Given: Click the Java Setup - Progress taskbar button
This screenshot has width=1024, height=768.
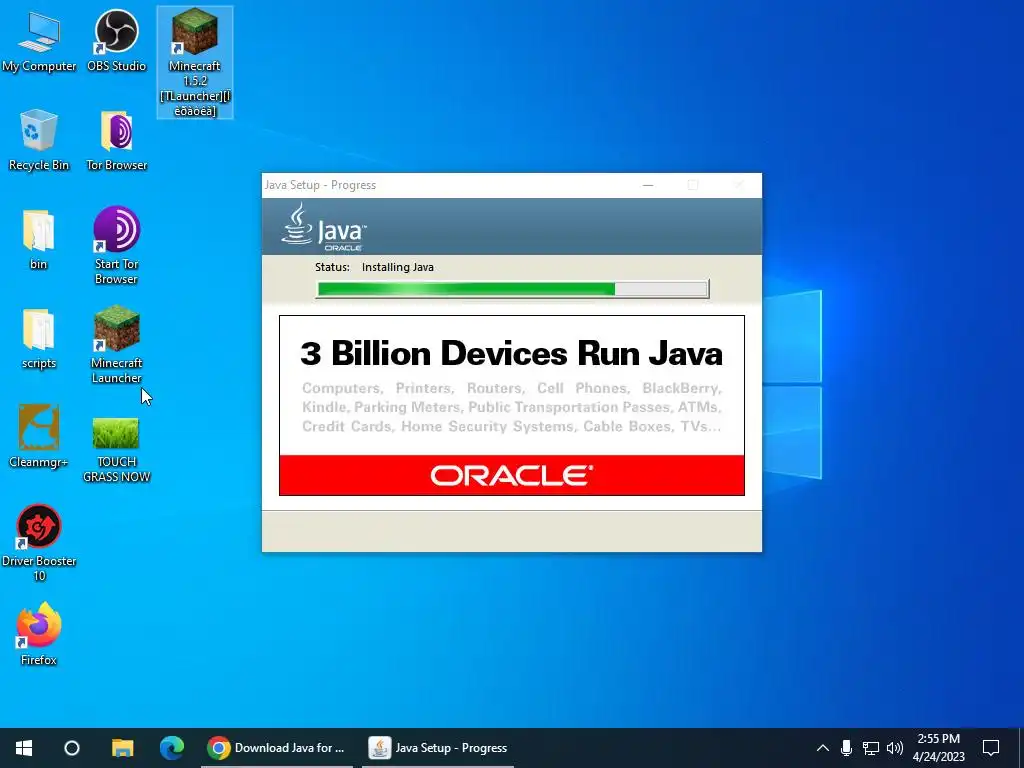Looking at the screenshot, I should (438, 748).
